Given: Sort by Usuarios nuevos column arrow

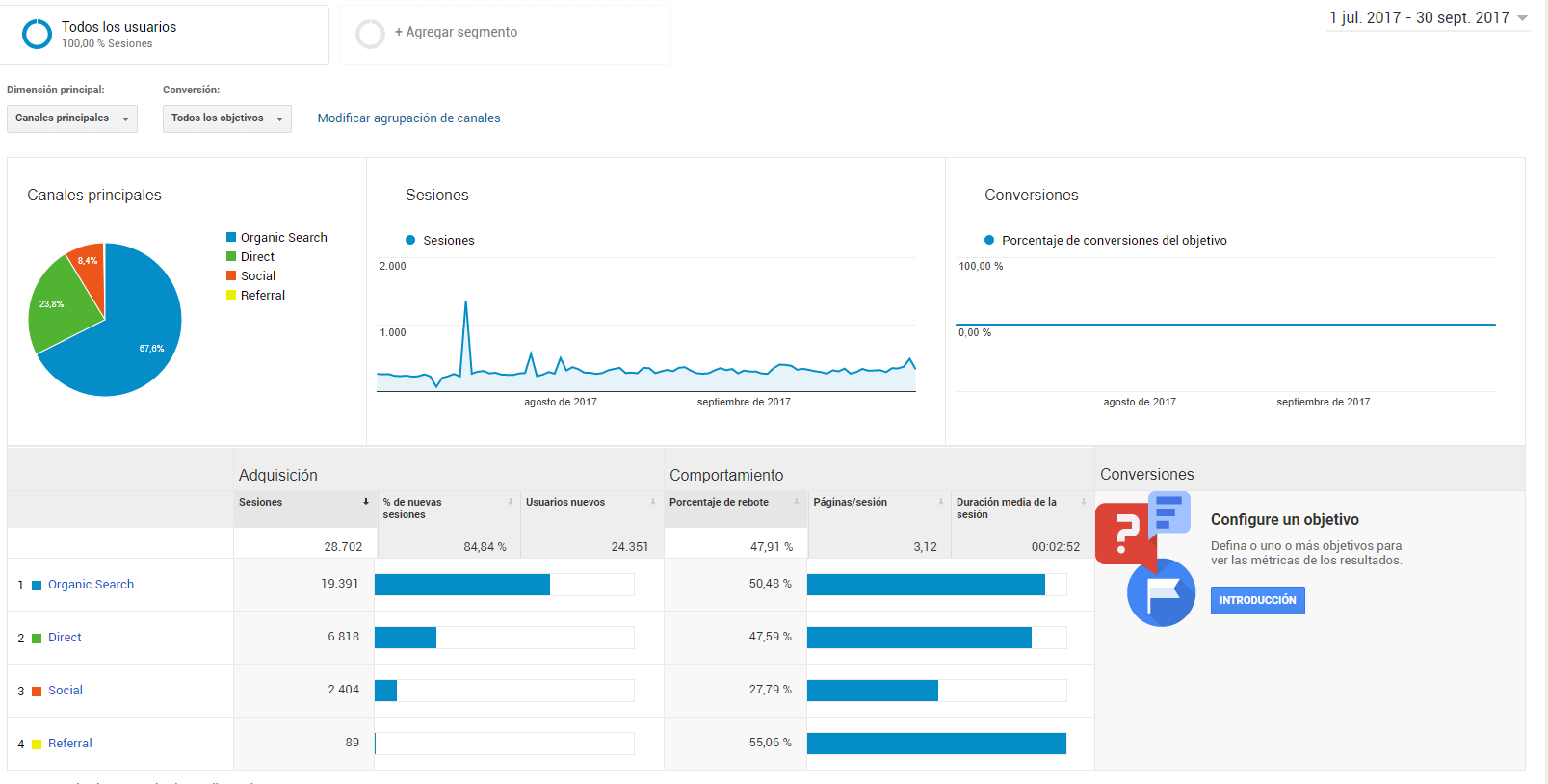Looking at the screenshot, I should tap(652, 502).
